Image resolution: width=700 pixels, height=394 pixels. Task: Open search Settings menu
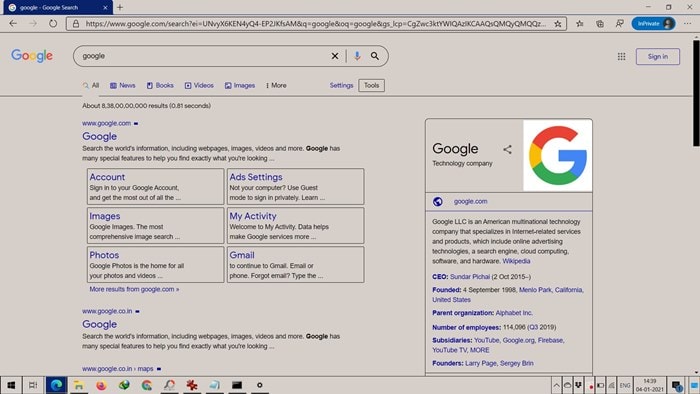(x=342, y=85)
